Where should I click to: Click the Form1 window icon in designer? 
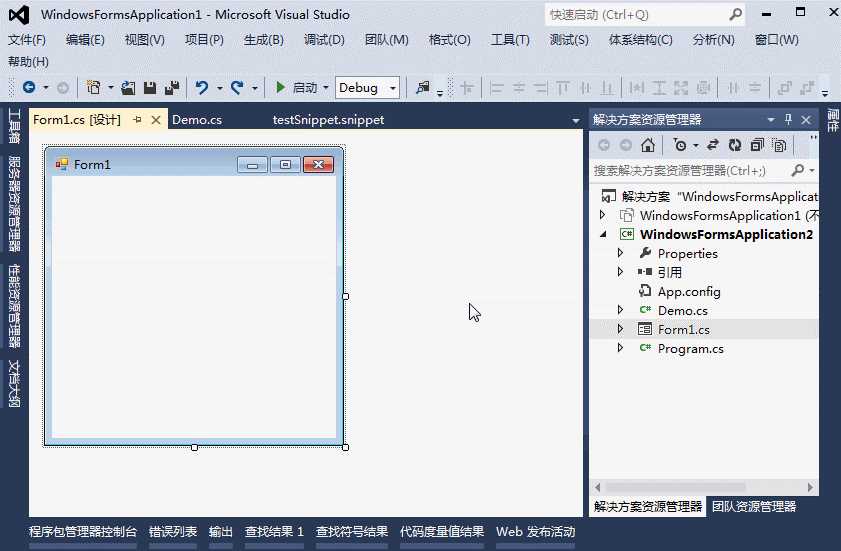tap(62, 164)
